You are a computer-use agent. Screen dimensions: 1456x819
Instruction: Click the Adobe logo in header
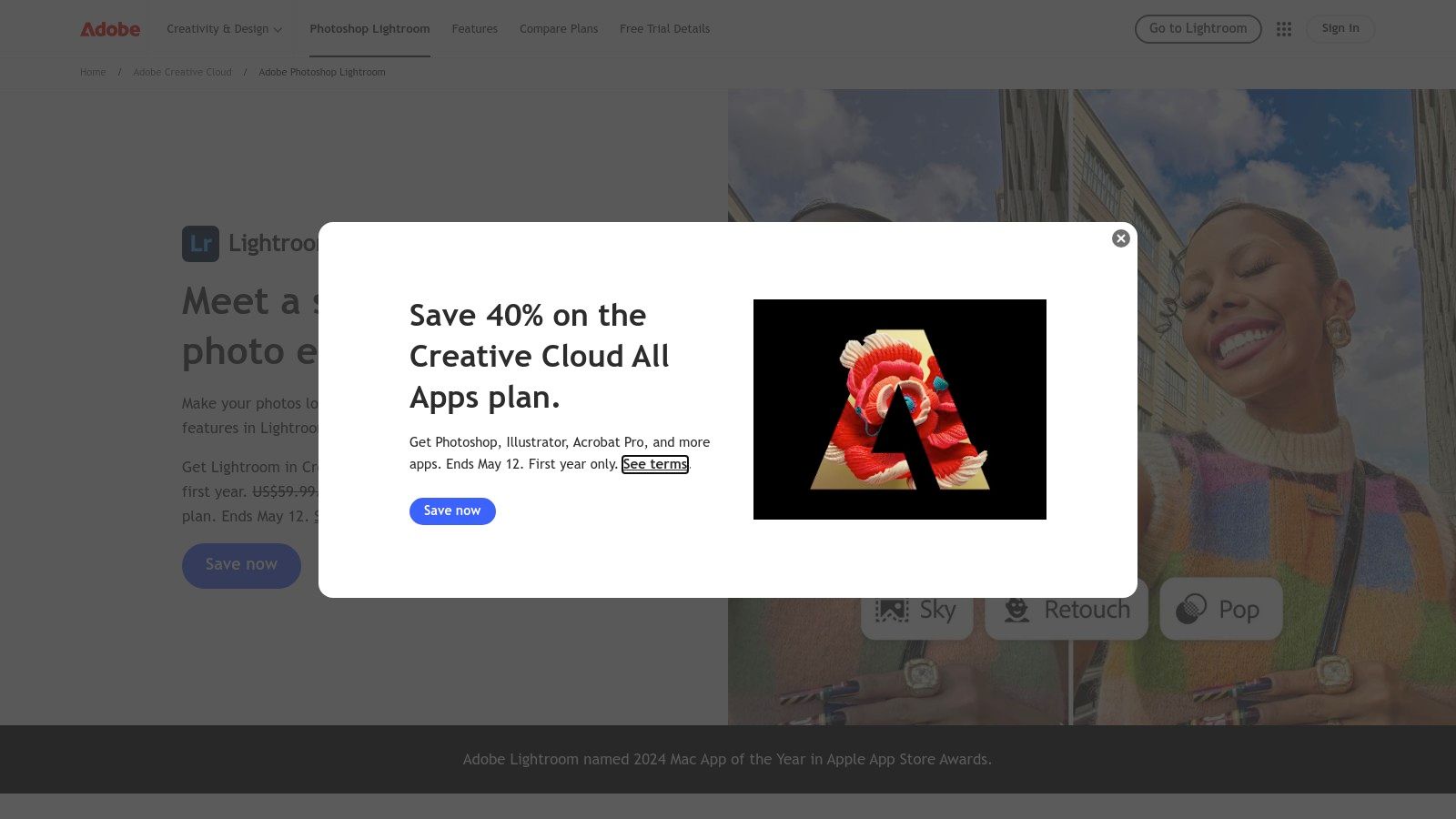point(110,29)
